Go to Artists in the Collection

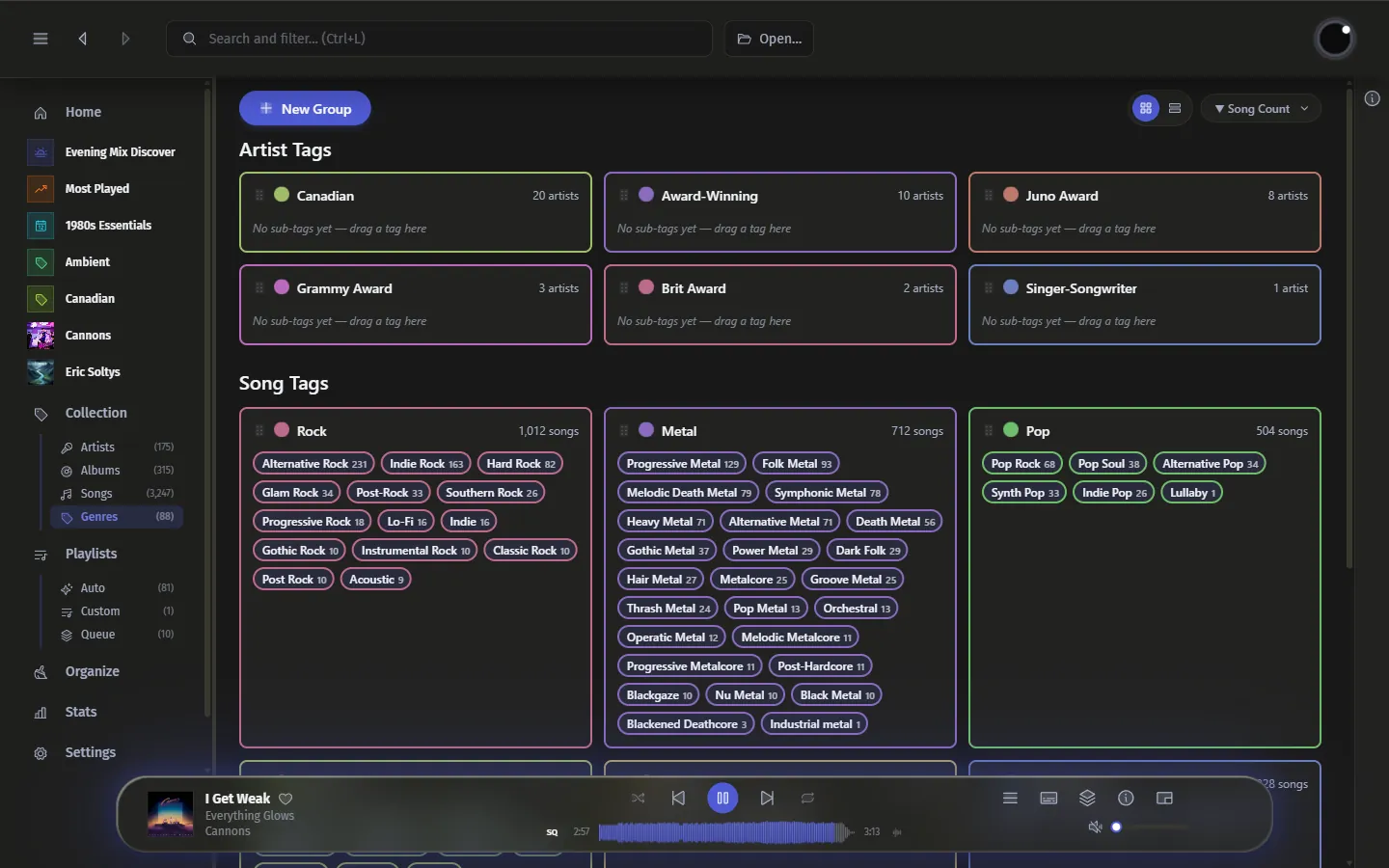[117, 447]
